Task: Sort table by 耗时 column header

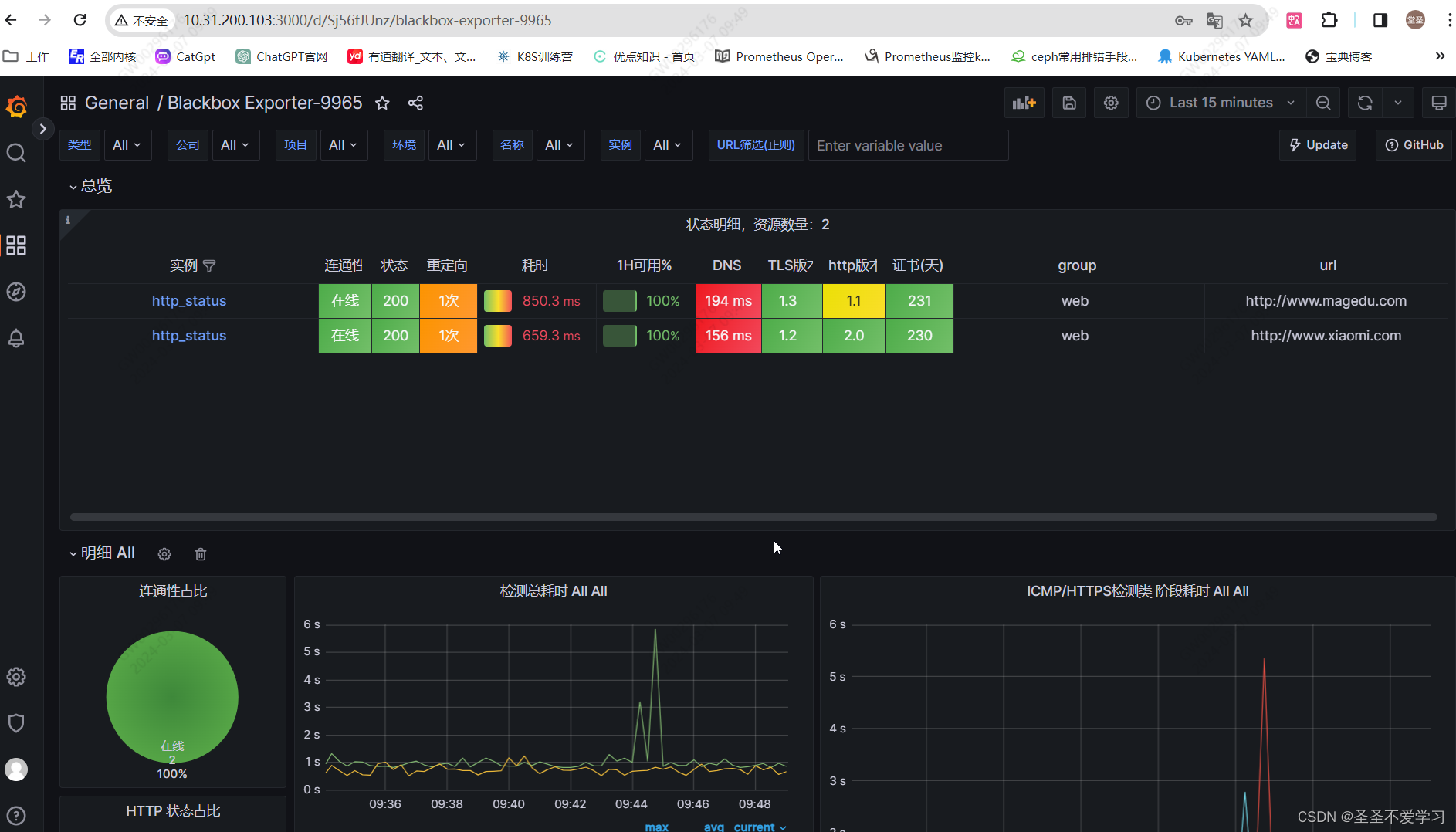Action: tap(535, 265)
